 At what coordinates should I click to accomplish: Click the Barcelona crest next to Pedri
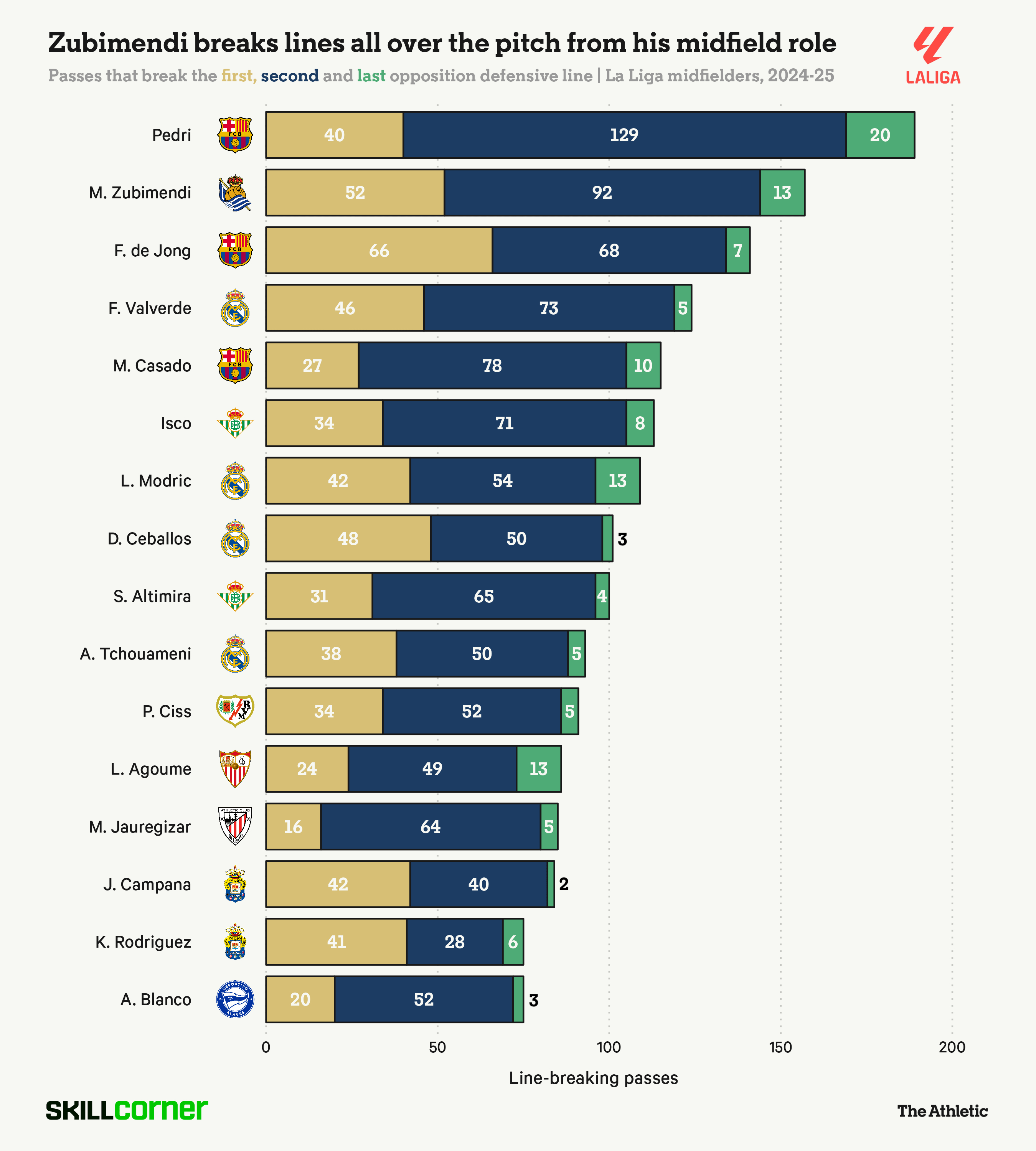tap(235, 135)
